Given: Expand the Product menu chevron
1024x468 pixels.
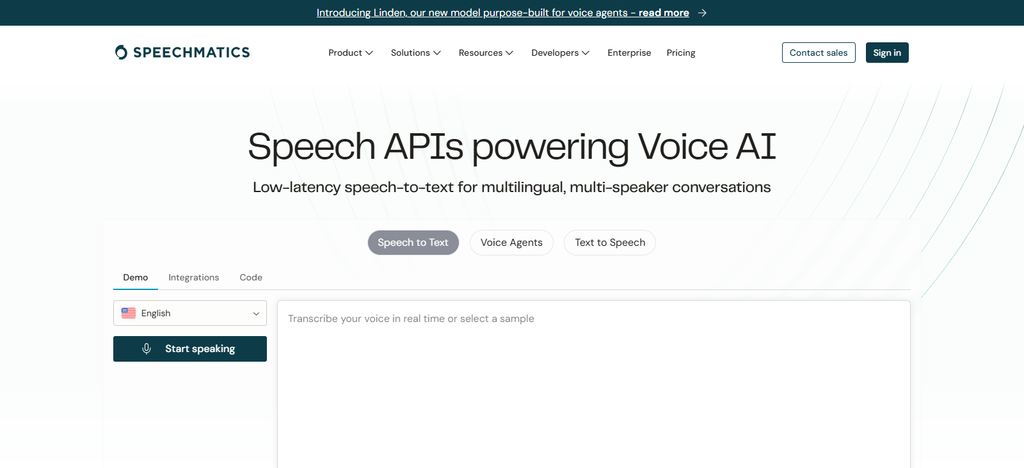Looking at the screenshot, I should coord(369,53).
